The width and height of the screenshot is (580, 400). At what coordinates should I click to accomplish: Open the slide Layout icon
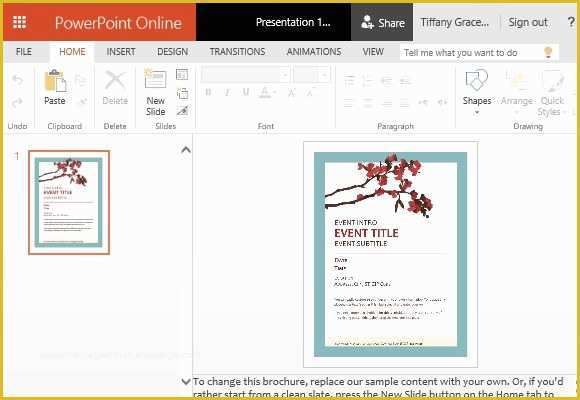pyautogui.click(x=182, y=75)
